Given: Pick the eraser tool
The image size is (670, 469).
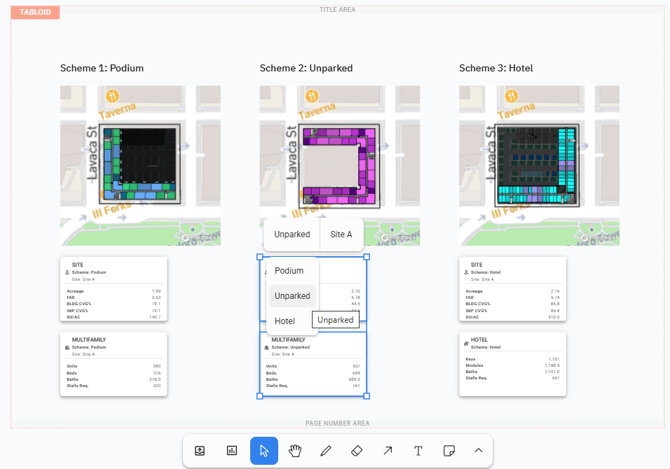Looking at the screenshot, I should [357, 451].
